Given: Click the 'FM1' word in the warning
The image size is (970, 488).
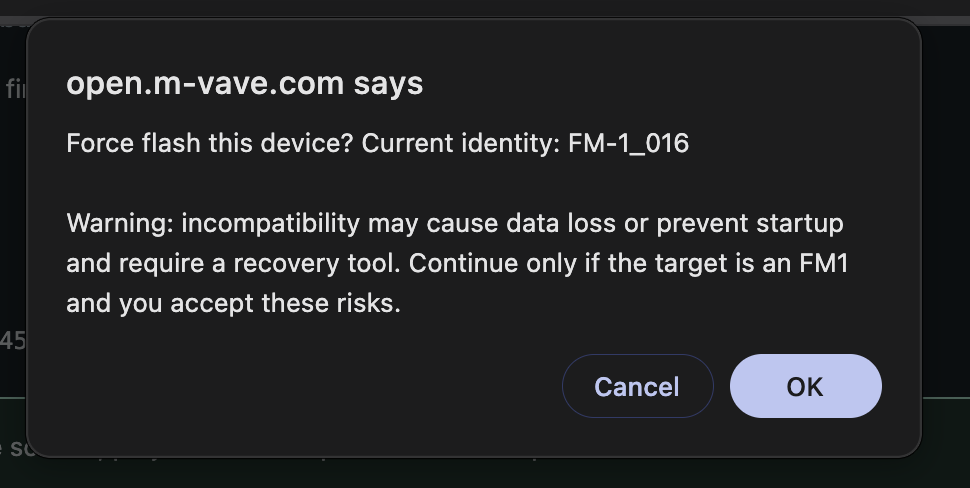Looking at the screenshot, I should (x=823, y=263).
